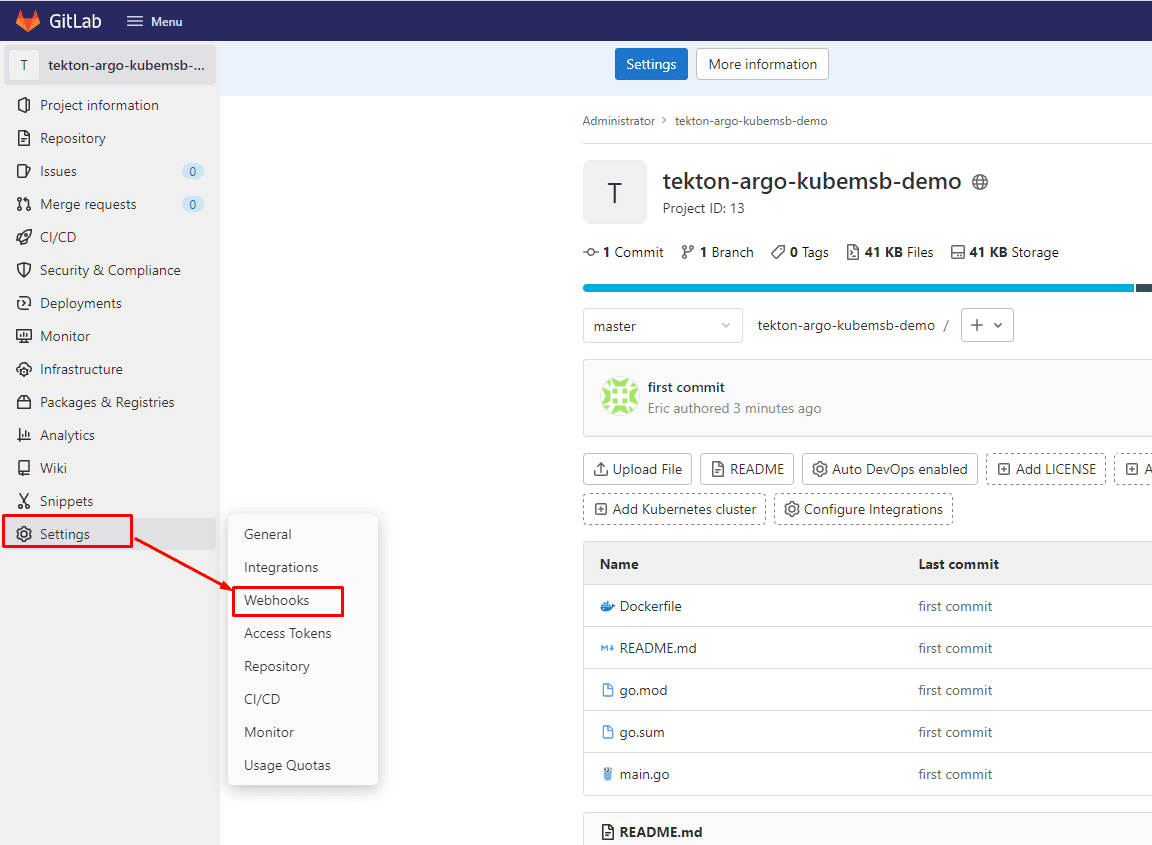This screenshot has height=845, width=1152.
Task: Click the More information button
Action: (x=762, y=64)
